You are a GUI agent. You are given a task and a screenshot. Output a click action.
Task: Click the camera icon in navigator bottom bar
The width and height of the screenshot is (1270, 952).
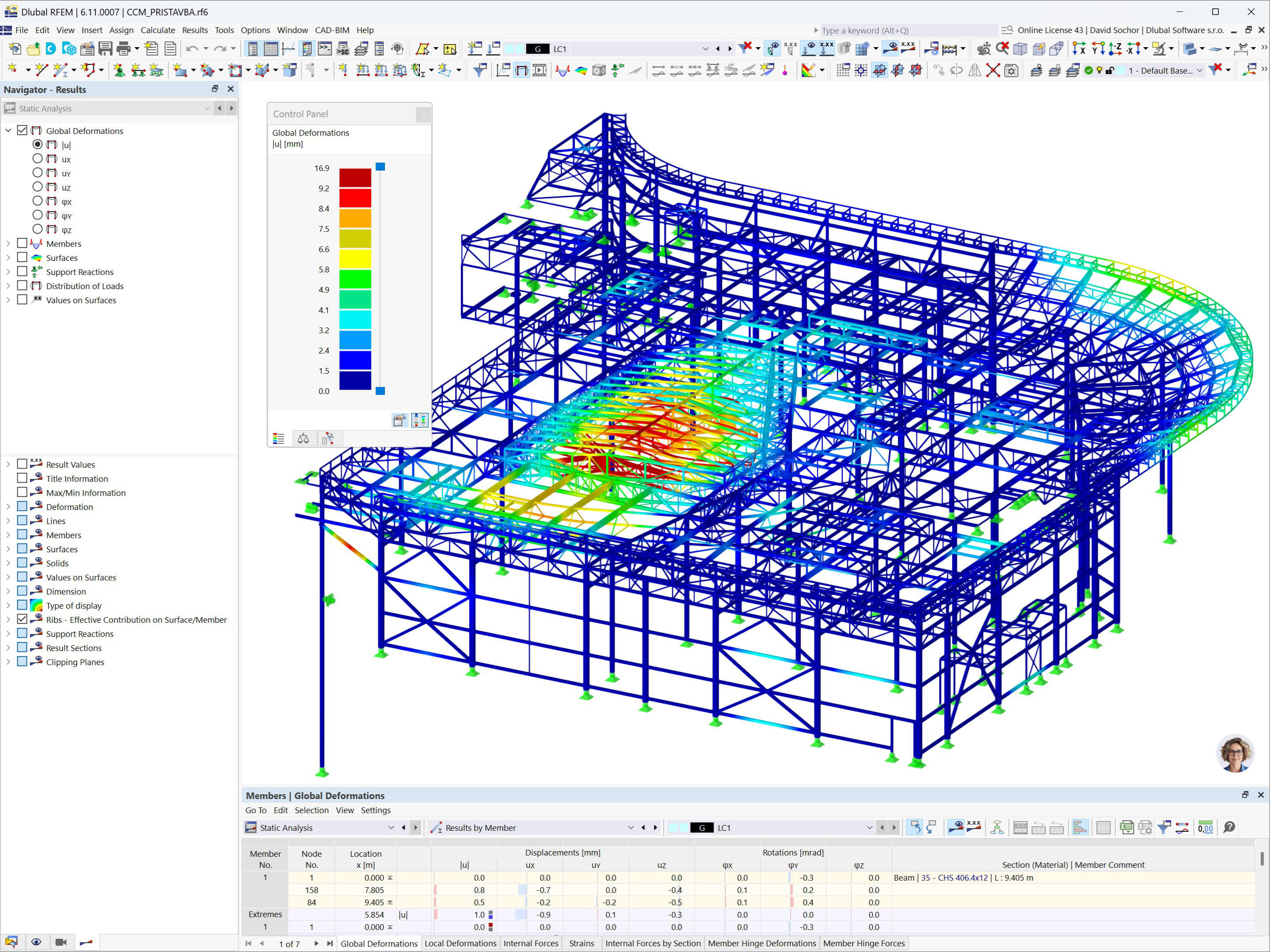[61, 942]
